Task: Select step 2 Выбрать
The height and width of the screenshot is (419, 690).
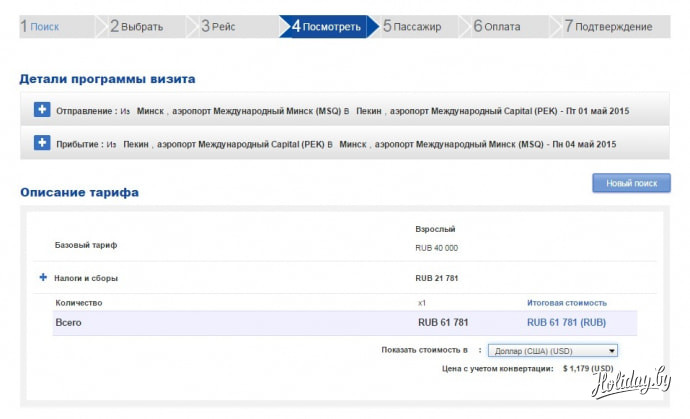Action: [x=137, y=26]
